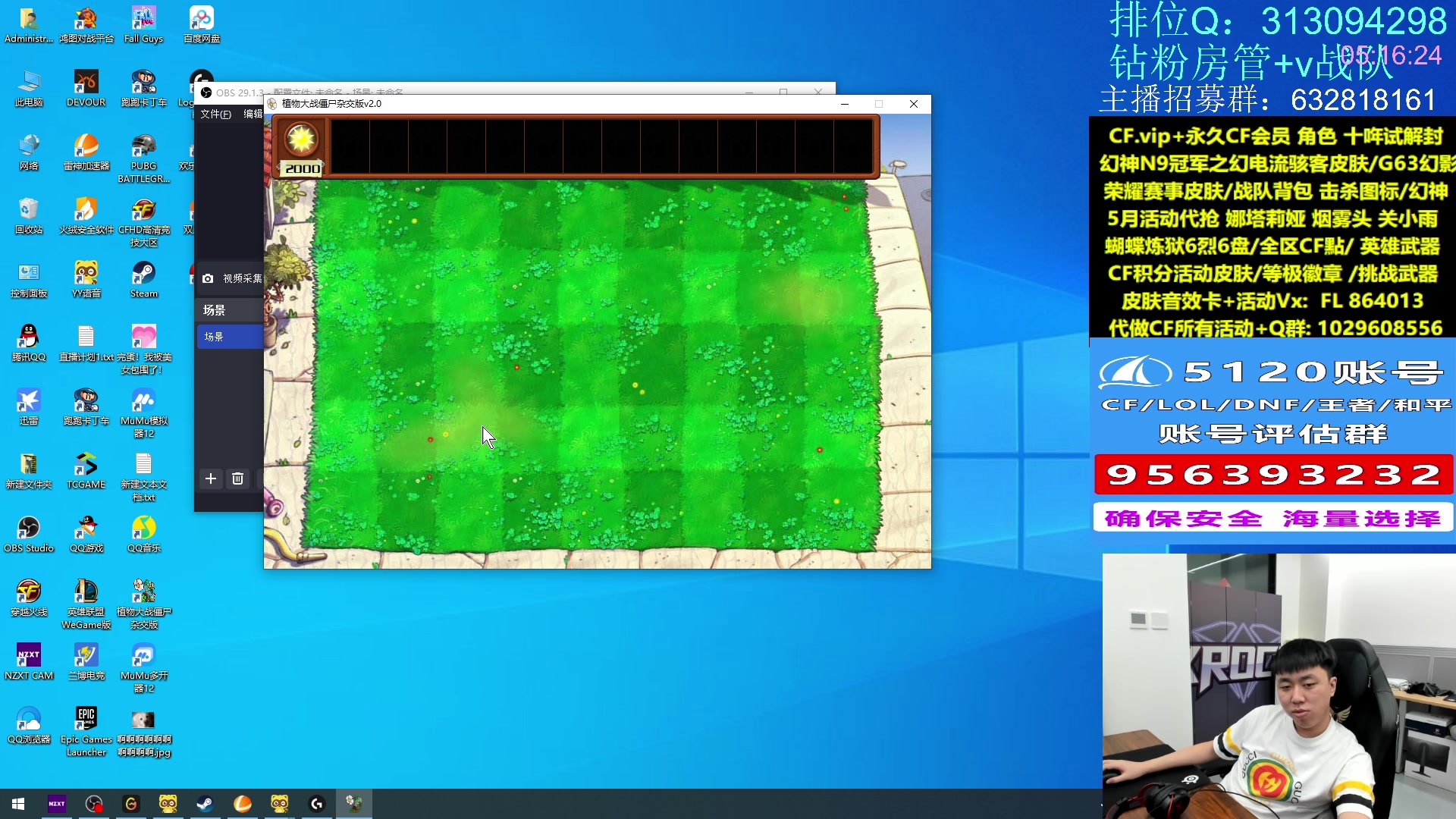Open 此电脑 on the desktop
Viewport: 1456px width, 819px height.
coord(29,89)
